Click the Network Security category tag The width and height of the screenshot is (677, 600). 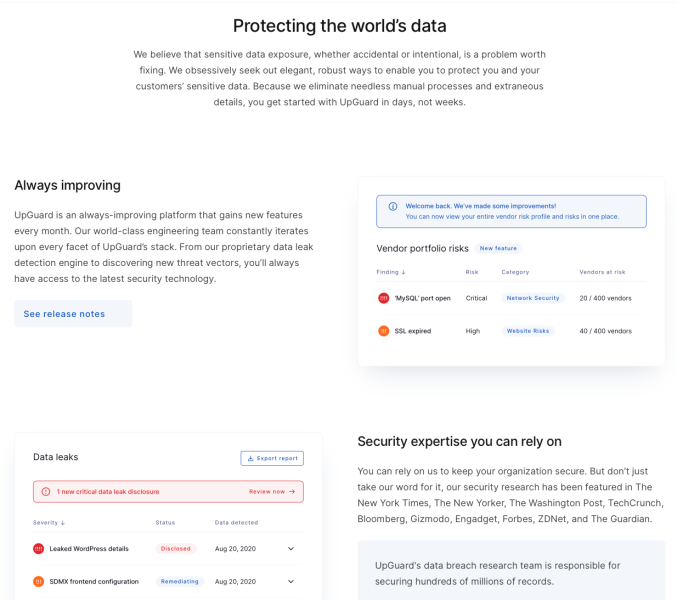pyautogui.click(x=533, y=298)
